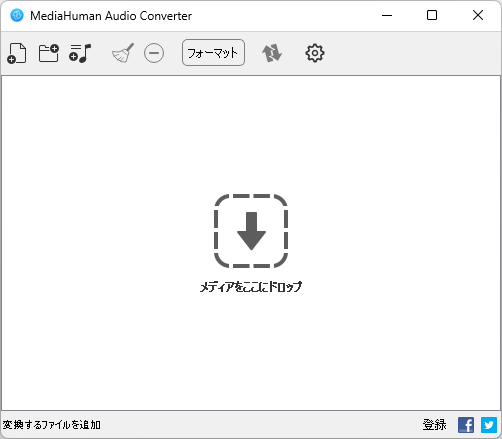Open settings via the gear icon
Screen dimensions: 502x439
coord(315,53)
